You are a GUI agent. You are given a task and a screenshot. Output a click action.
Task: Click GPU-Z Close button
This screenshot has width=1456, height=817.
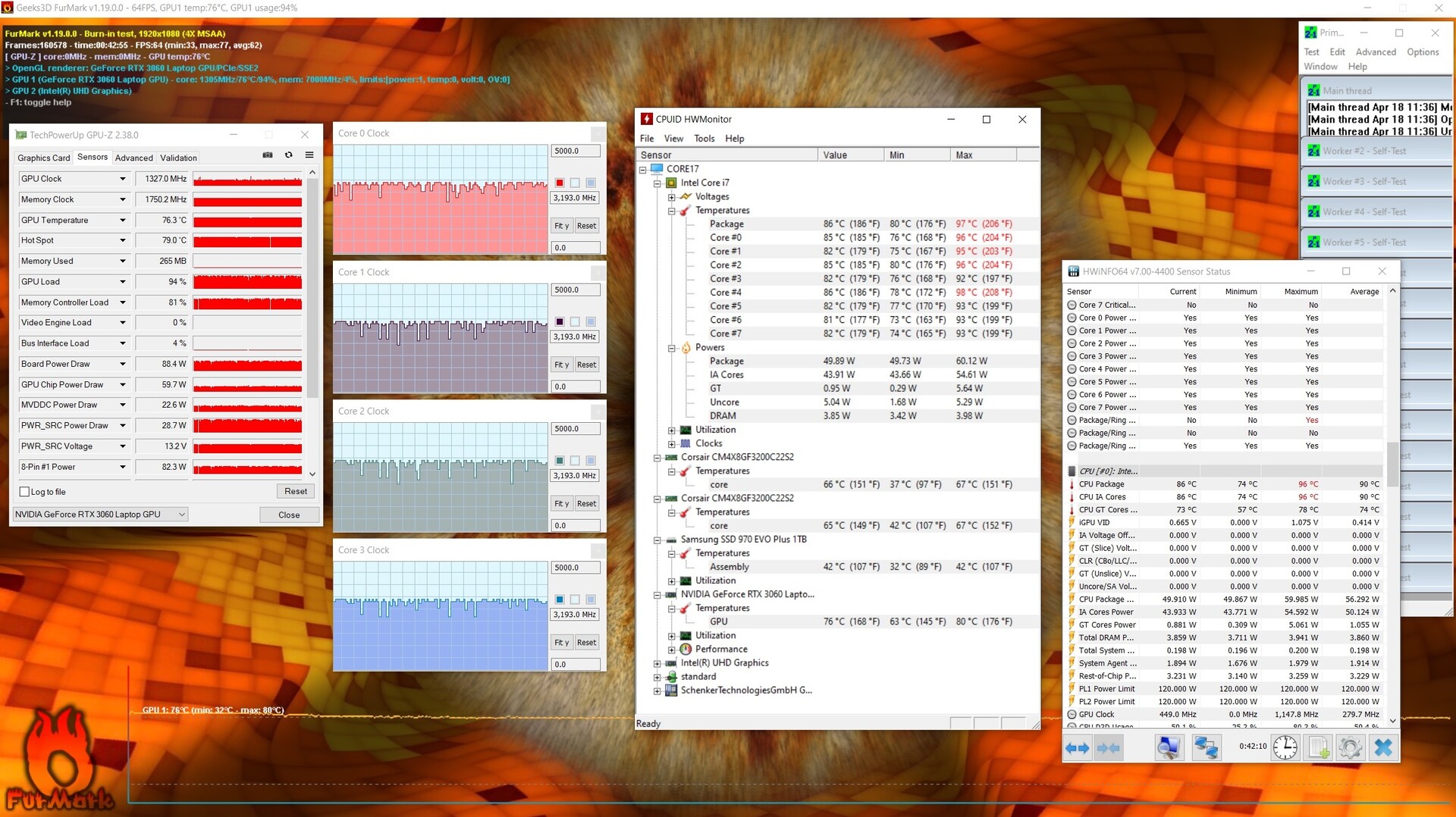[289, 515]
